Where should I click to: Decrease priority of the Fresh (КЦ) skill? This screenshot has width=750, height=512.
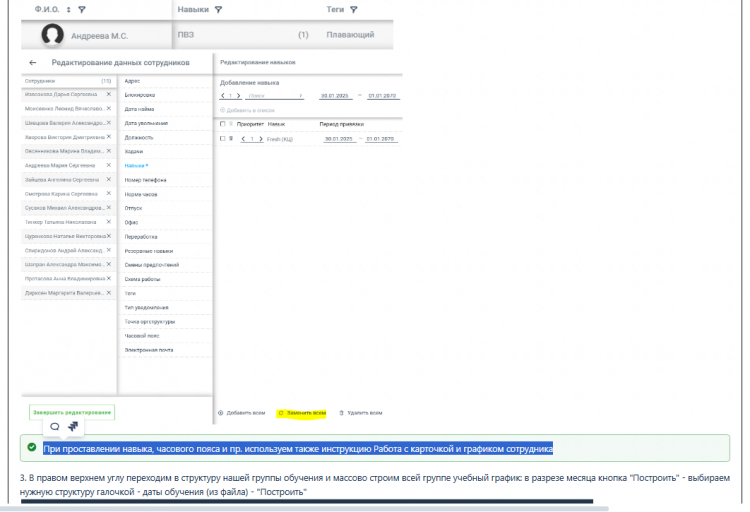243,139
